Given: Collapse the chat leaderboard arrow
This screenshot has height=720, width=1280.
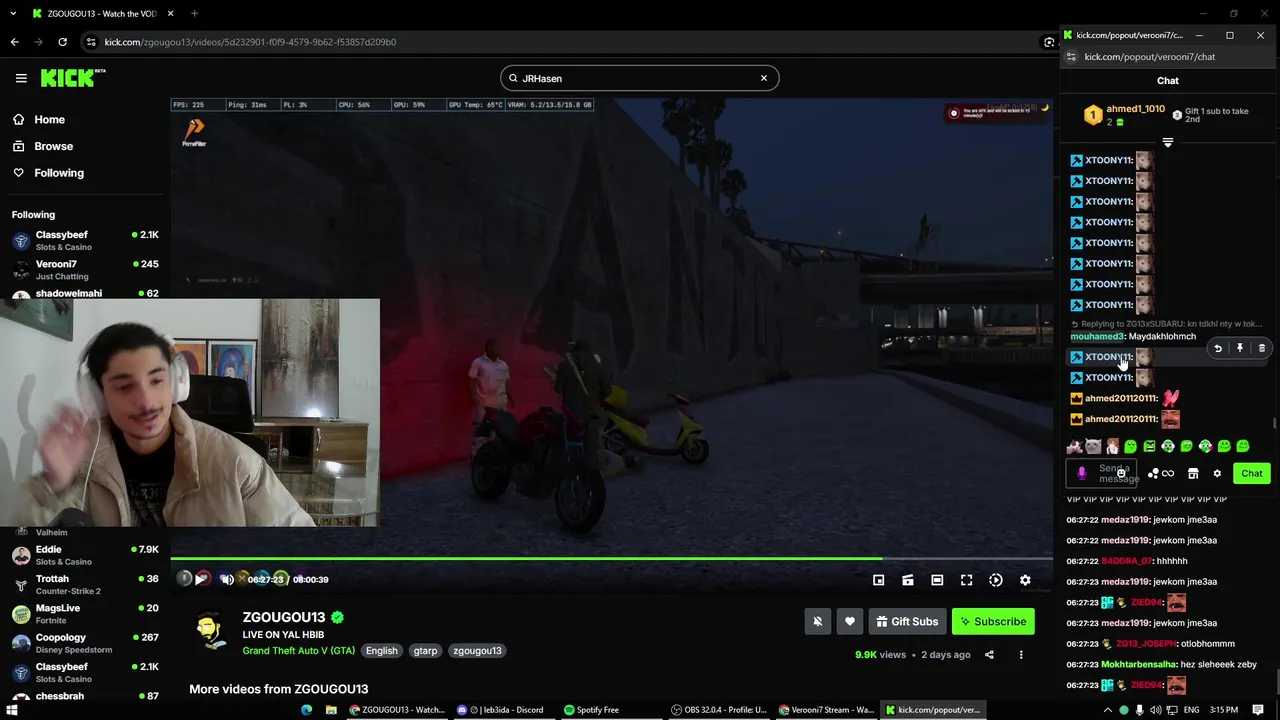Looking at the screenshot, I should [x=1167, y=142].
